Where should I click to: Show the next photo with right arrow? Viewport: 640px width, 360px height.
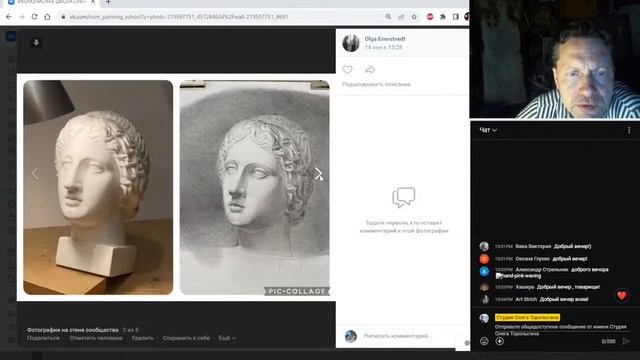[x=318, y=174]
